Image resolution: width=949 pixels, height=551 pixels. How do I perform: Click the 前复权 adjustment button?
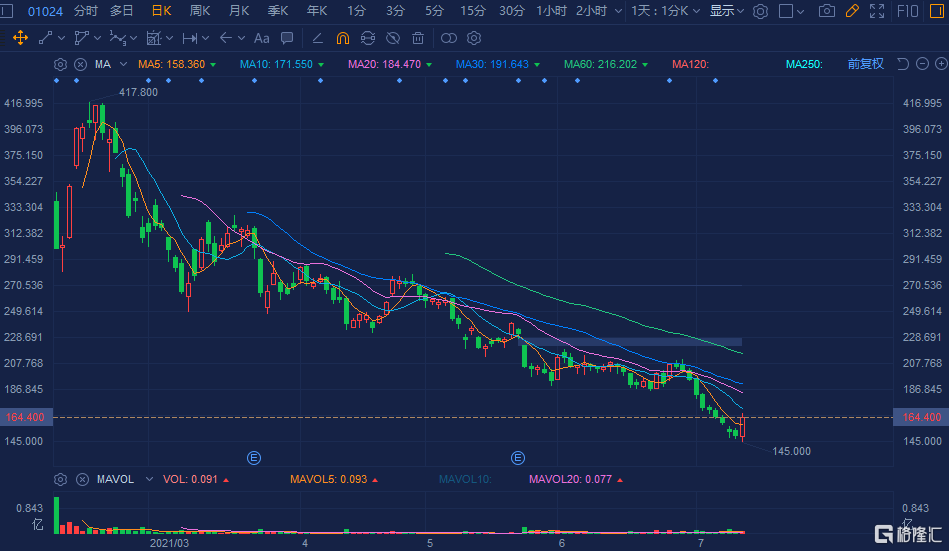(866, 64)
